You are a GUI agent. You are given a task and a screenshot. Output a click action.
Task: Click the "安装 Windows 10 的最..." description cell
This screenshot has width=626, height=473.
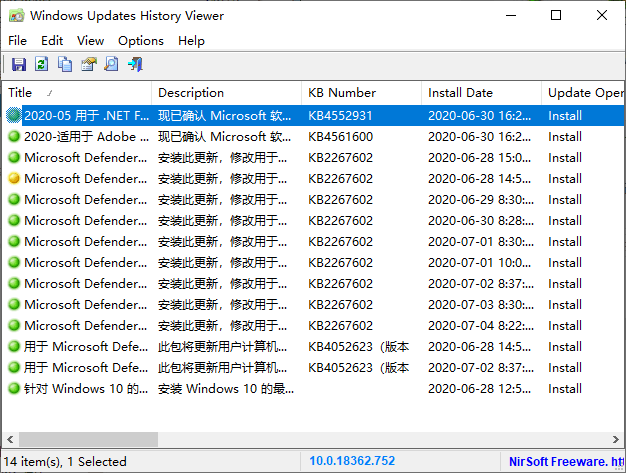(226, 388)
